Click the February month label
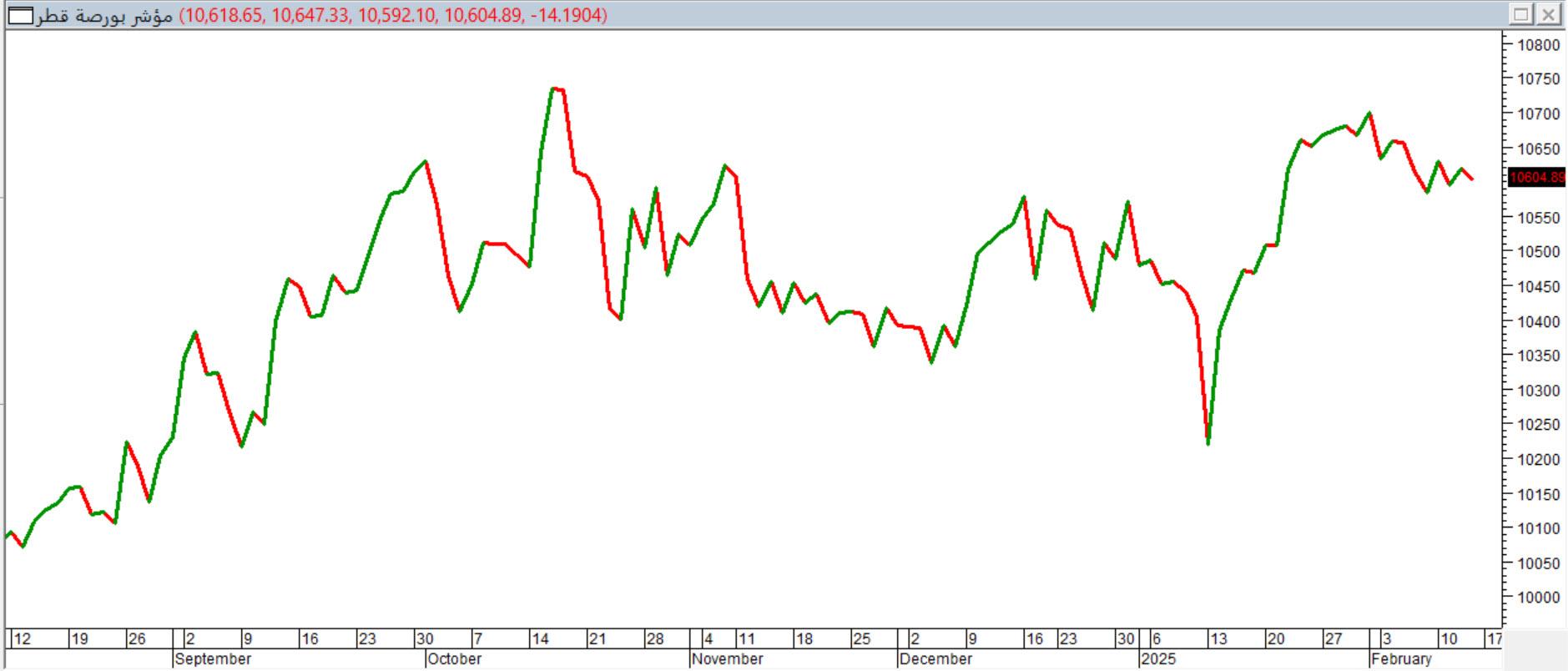The image size is (1568, 671). pyautogui.click(x=1402, y=659)
